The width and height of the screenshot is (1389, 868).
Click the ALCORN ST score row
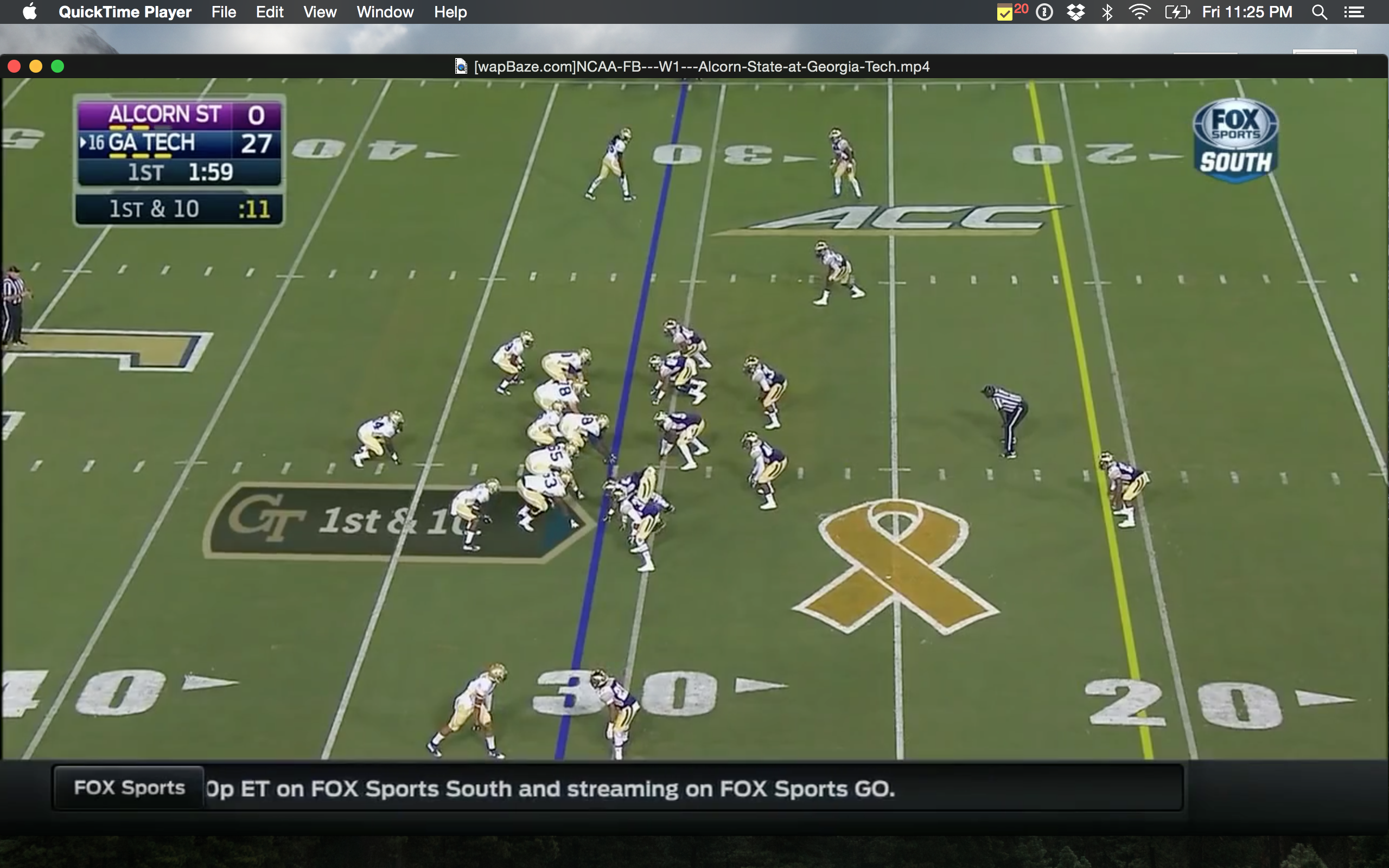(x=179, y=115)
